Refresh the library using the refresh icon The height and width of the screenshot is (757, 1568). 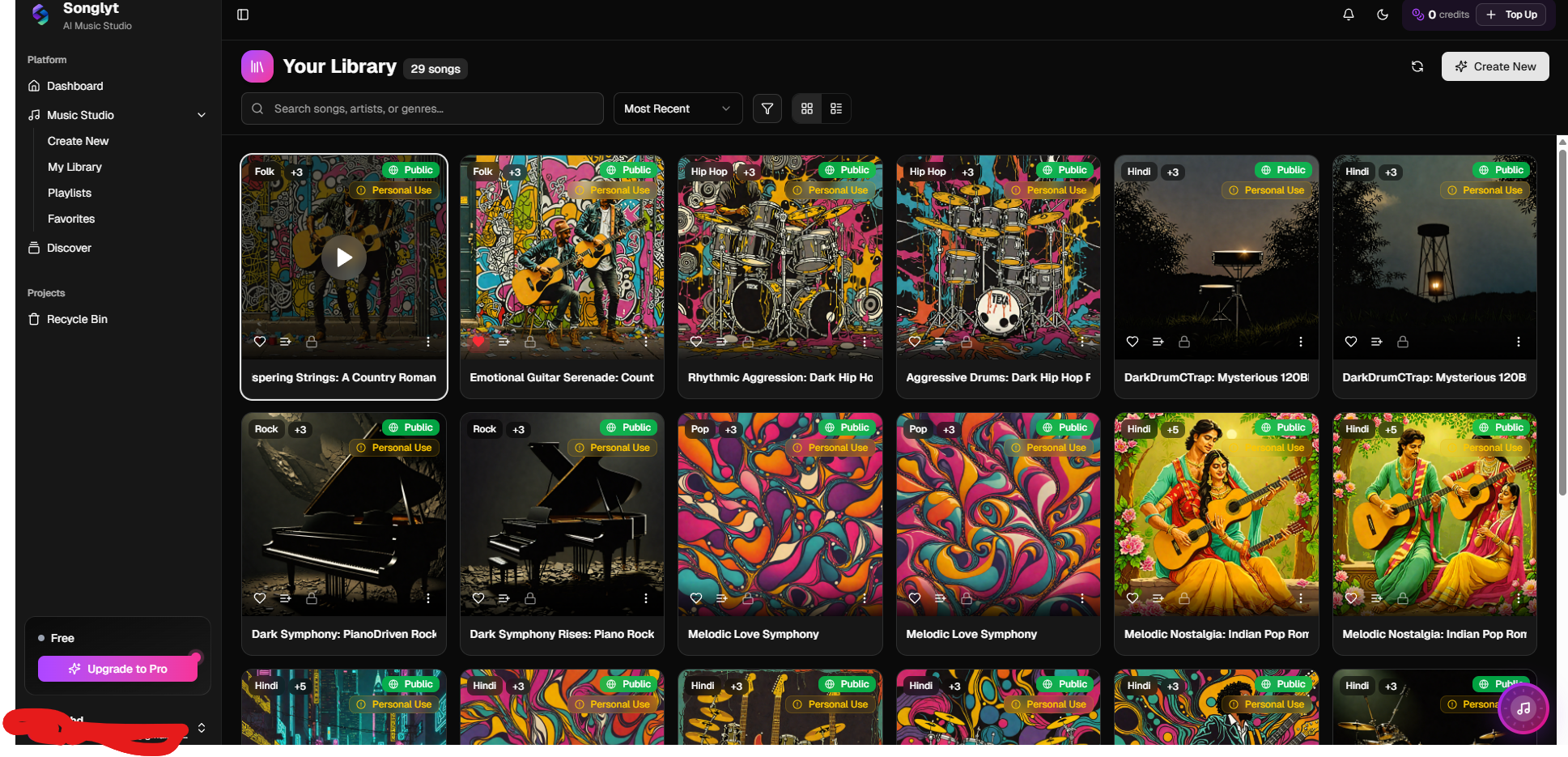point(1417,66)
